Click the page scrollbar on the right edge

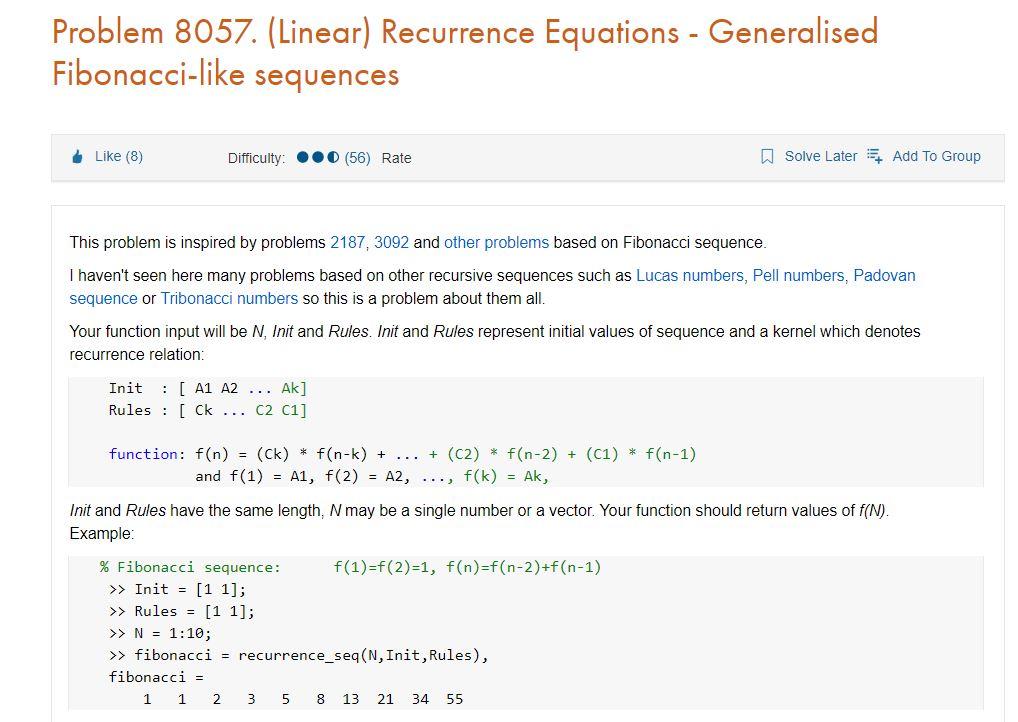click(x=1012, y=360)
